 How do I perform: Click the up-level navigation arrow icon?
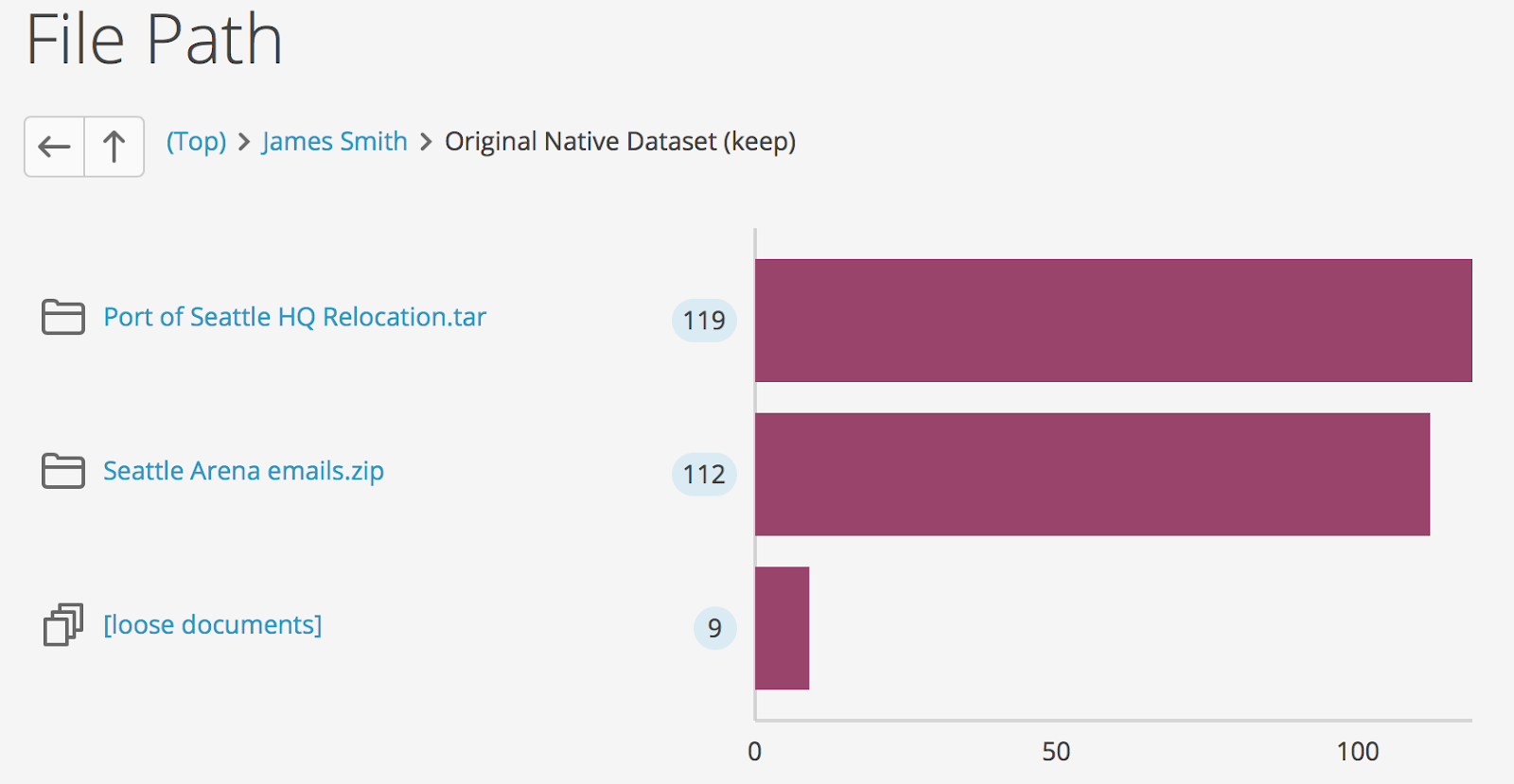pos(114,147)
